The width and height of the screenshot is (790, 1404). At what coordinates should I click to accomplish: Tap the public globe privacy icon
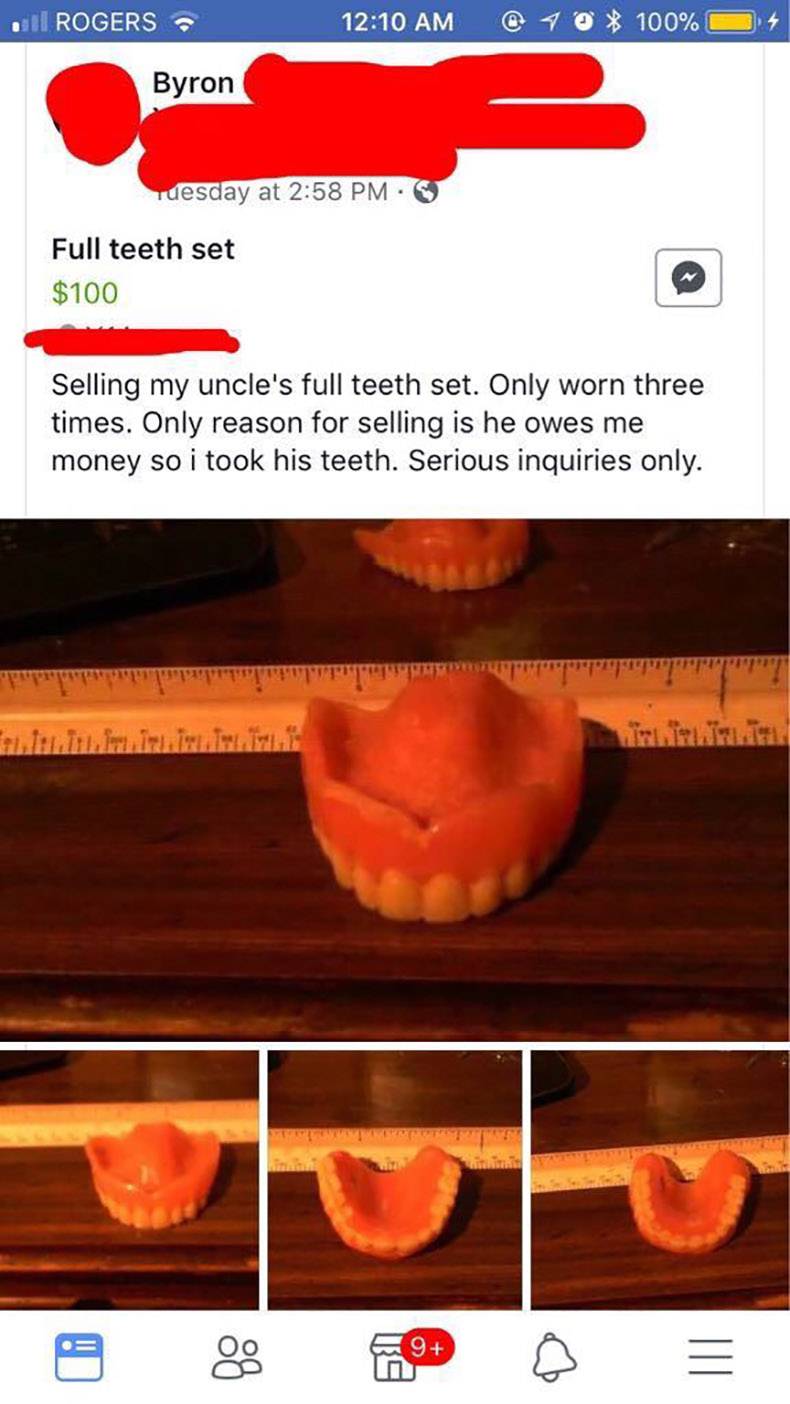tap(424, 192)
